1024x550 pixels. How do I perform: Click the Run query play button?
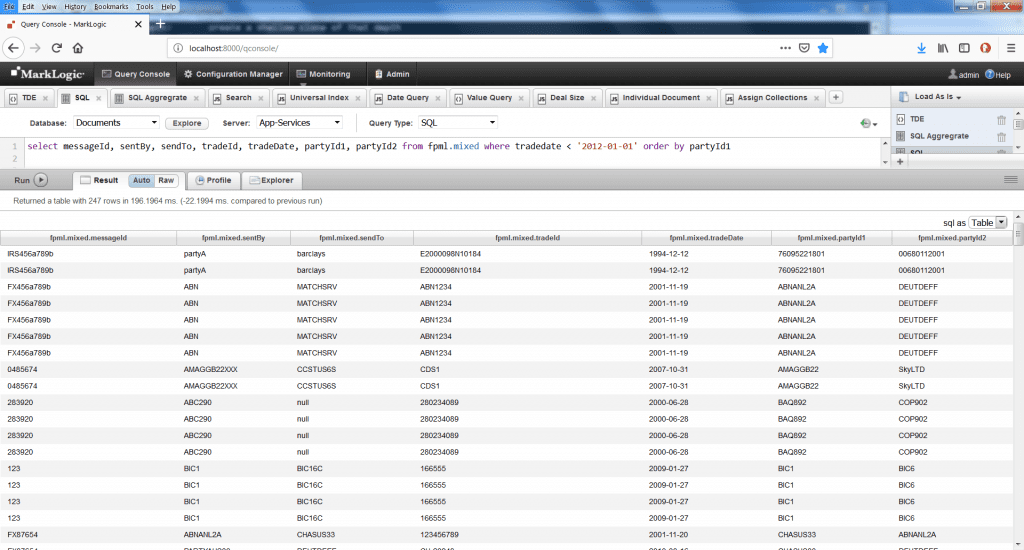[x=40, y=180]
